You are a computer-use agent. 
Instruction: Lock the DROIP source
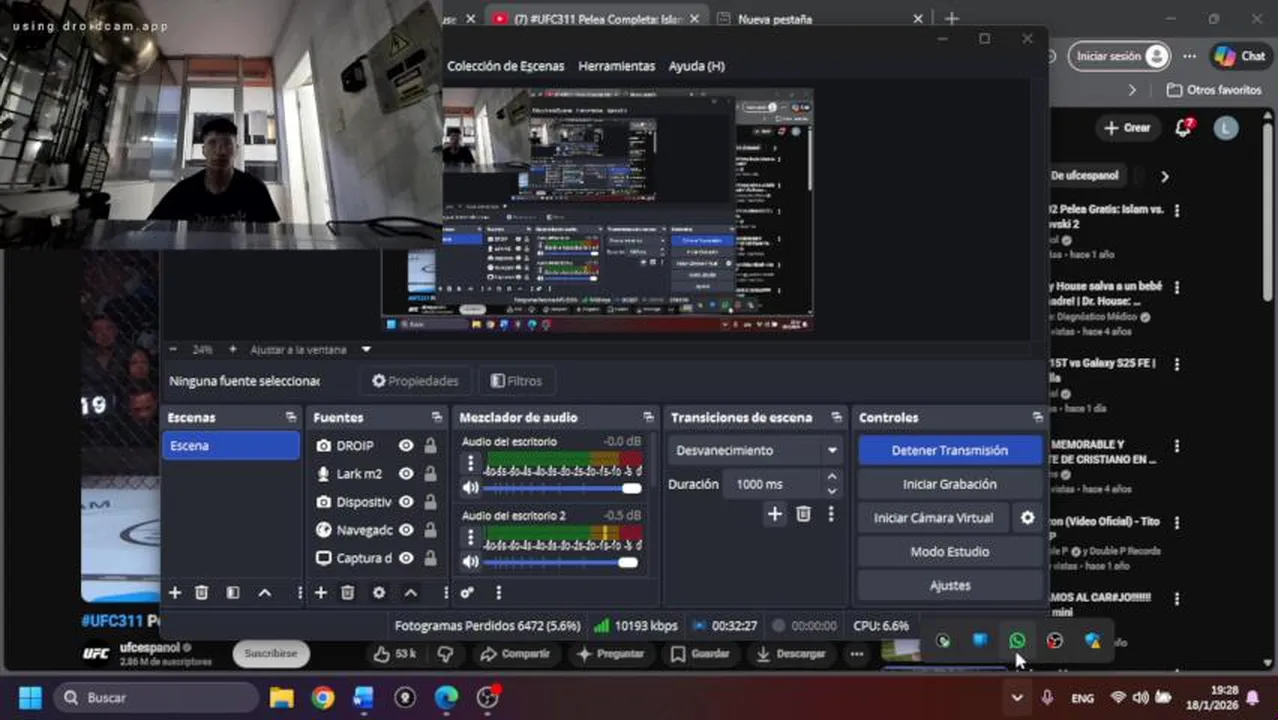pos(431,446)
